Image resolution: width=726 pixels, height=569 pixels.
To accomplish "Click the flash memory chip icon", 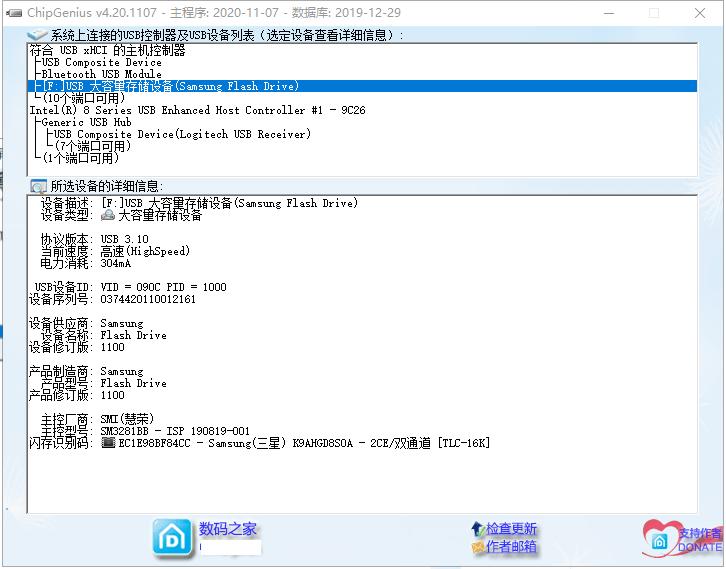I will (108, 443).
